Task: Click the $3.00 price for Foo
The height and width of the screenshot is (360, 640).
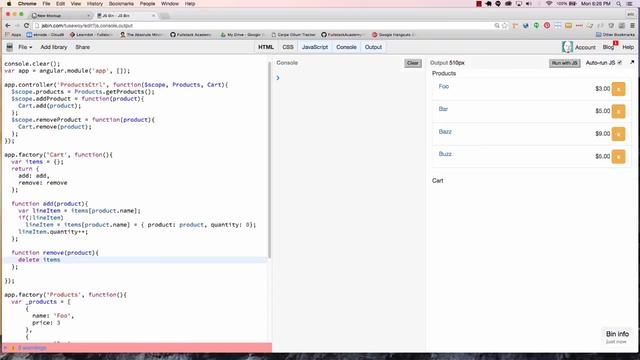Action: 602,89
